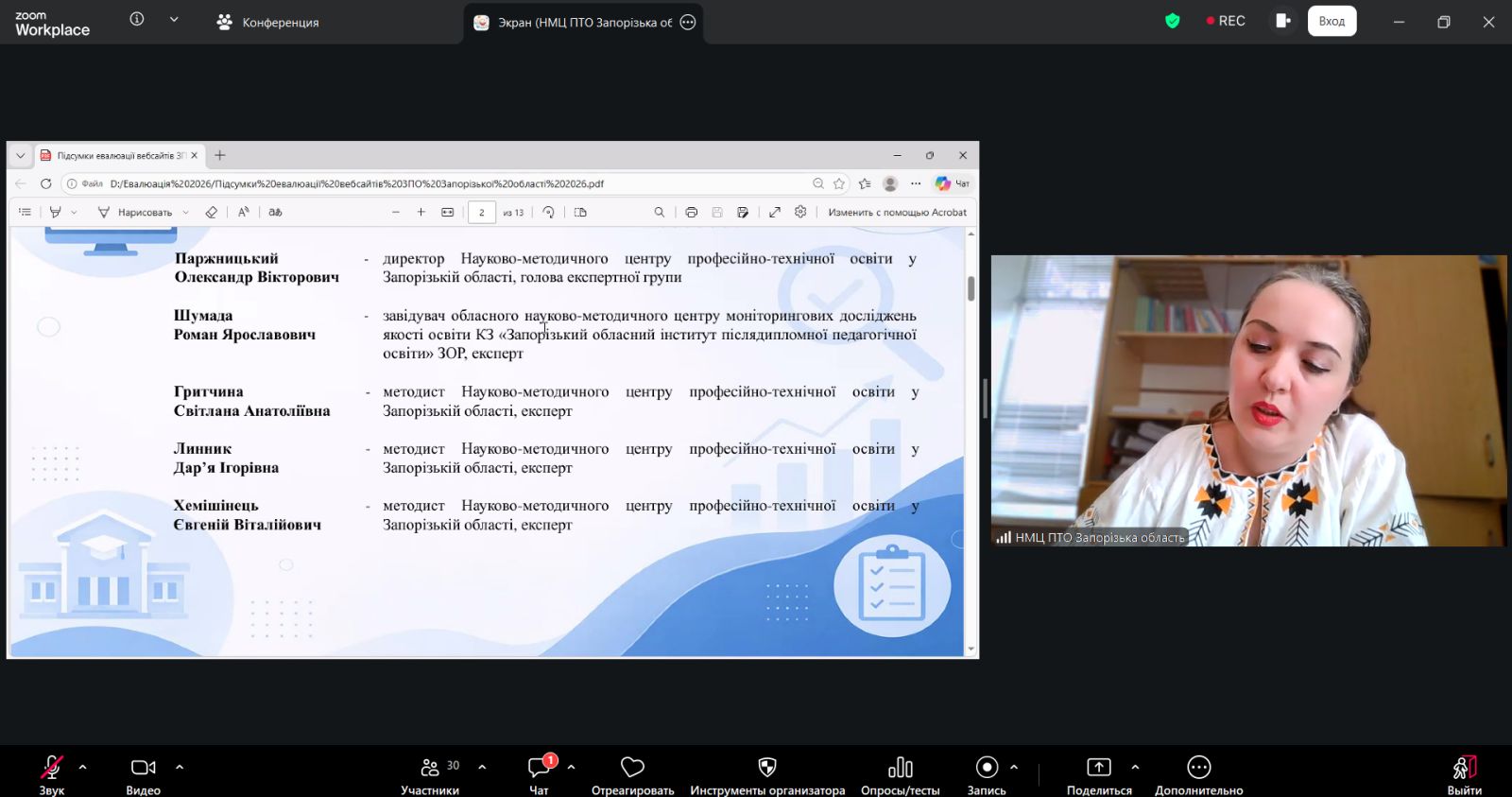The width and height of the screenshot is (1512, 797).
Task: Switch to the Конференция tab
Action: [268, 22]
